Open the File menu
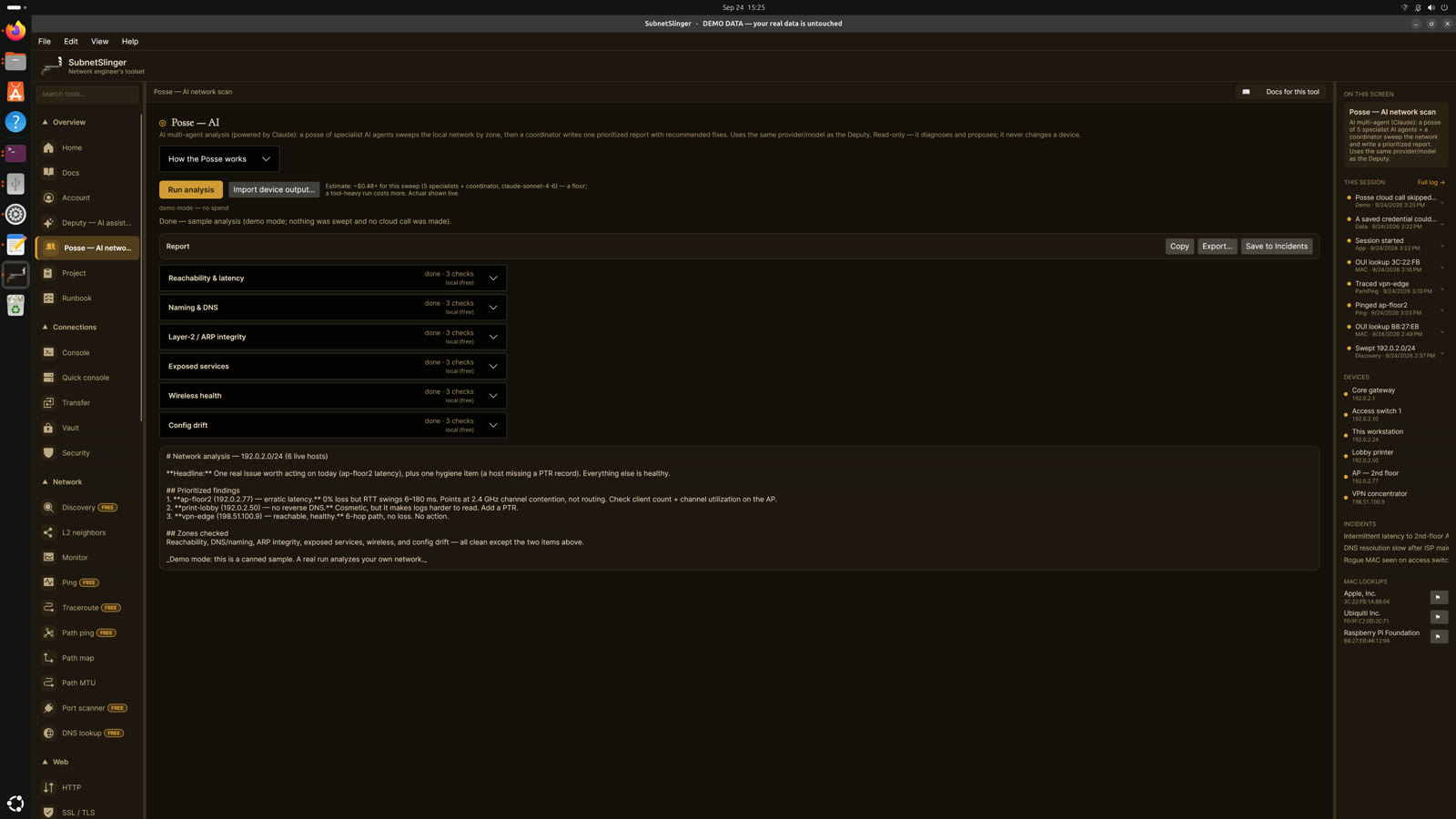This screenshot has height=819, width=1456. (x=45, y=41)
